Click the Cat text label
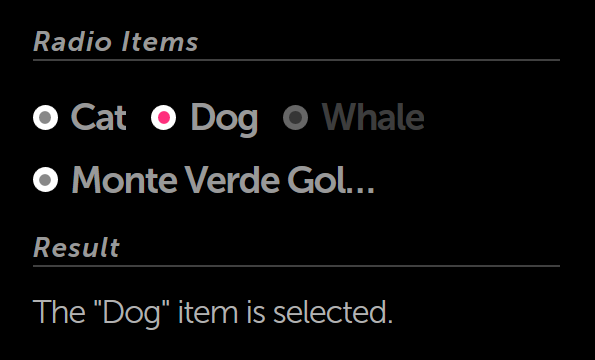Screen dimensions: 595x360 (x=98, y=118)
